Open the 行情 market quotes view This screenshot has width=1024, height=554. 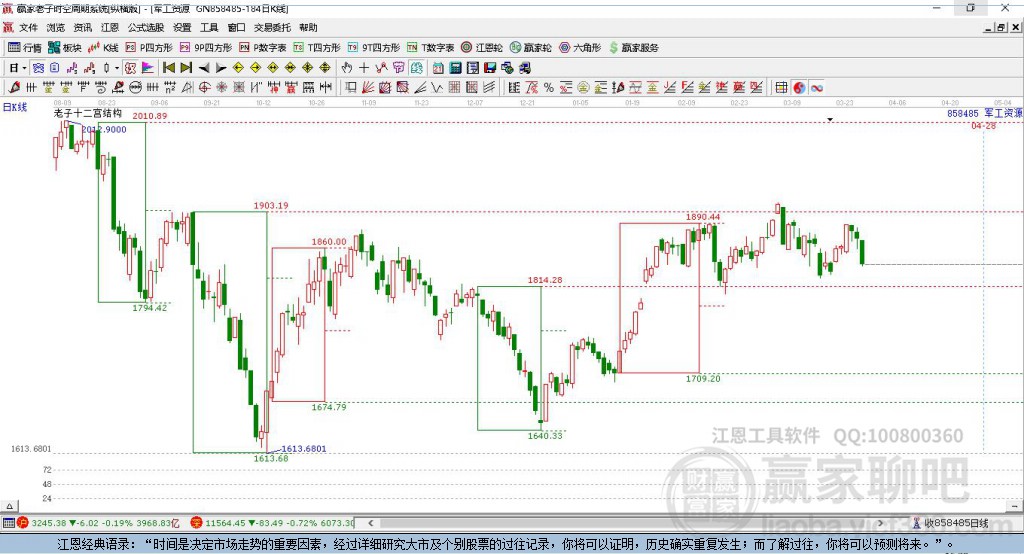(25, 48)
